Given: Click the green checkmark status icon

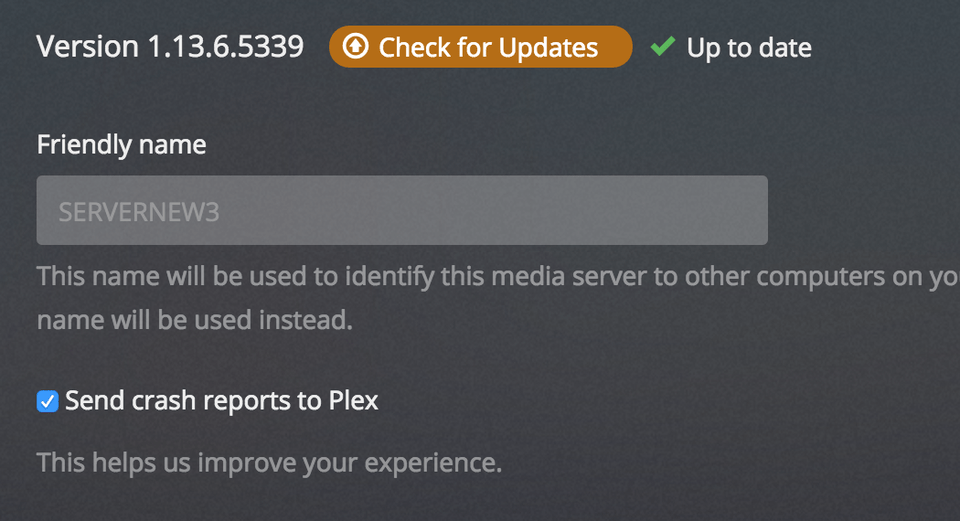Looking at the screenshot, I should [x=662, y=46].
